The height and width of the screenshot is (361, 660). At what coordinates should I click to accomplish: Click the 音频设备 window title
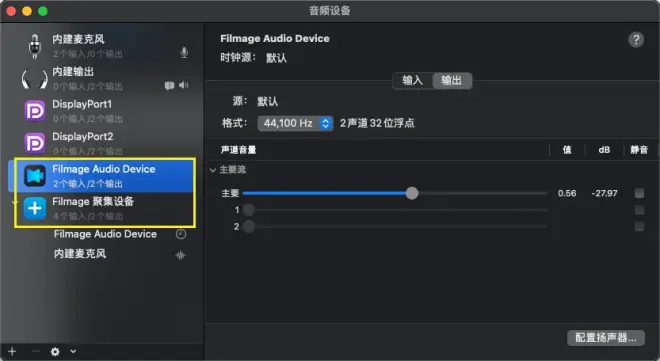[x=330, y=11]
